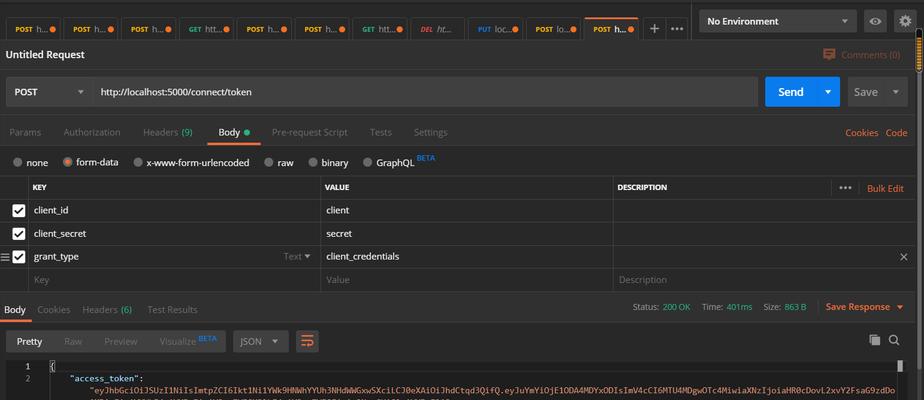
Task: Switch response view to Raw
Action: pyautogui.click(x=73, y=342)
